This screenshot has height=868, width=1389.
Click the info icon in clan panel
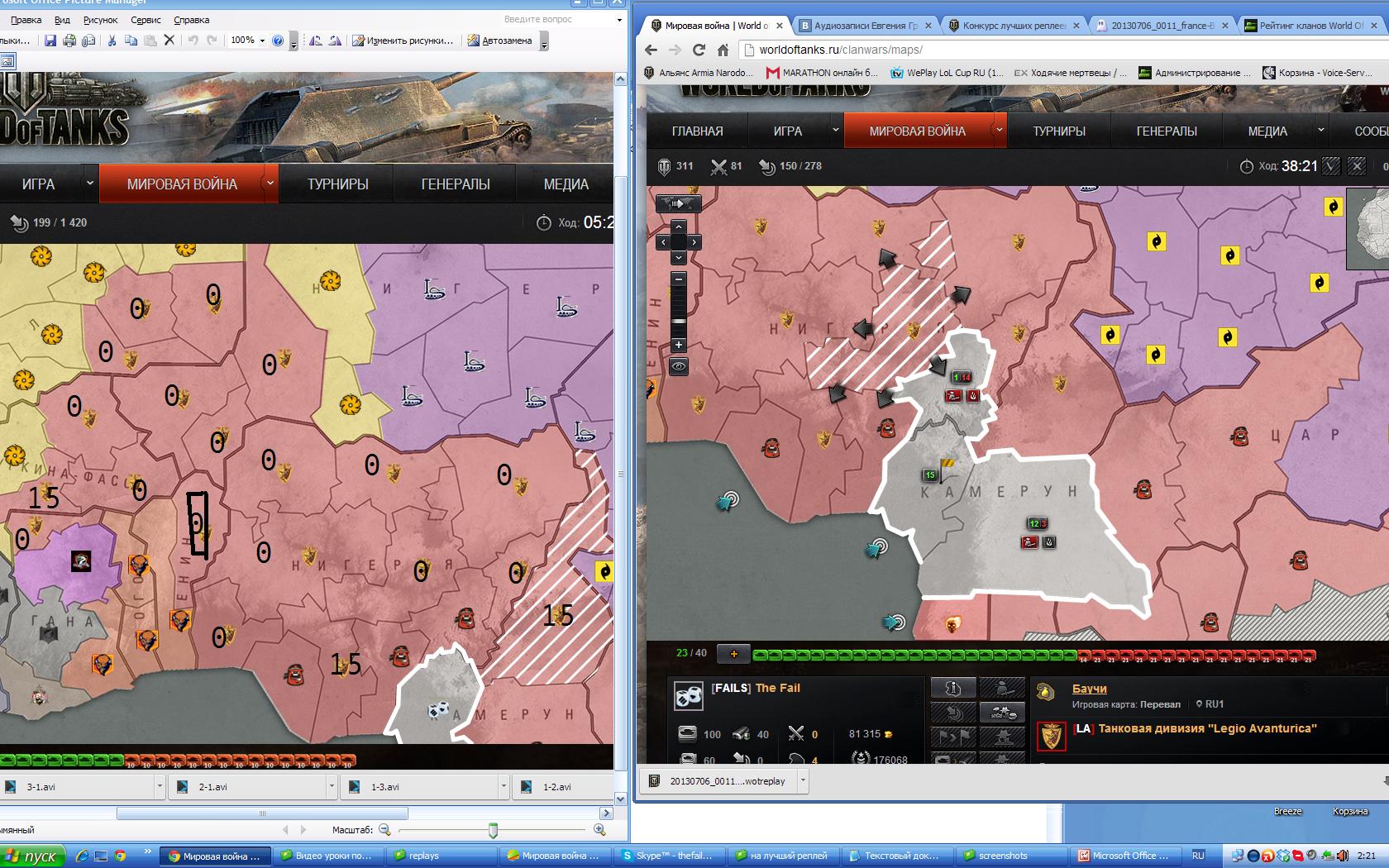952,688
